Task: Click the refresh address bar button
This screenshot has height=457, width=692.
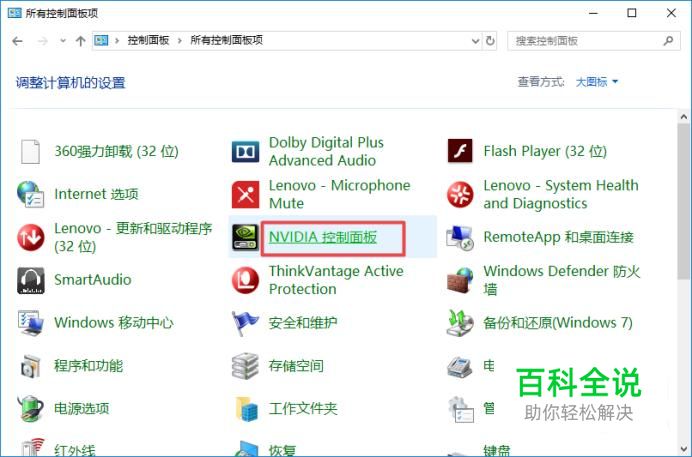Action: coord(490,41)
